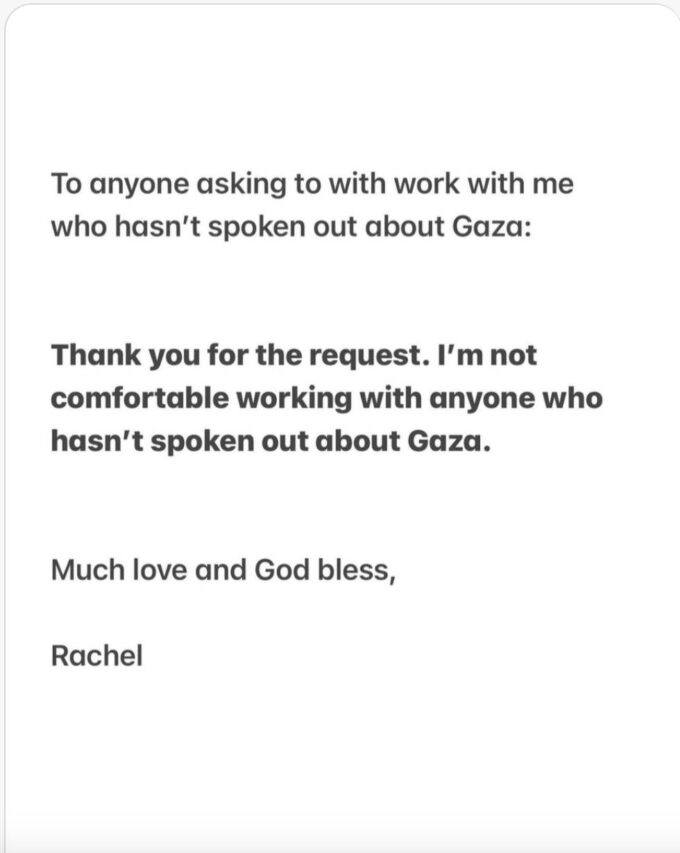The height and width of the screenshot is (853, 680).
Task: Click the bold word 'working'
Action: (294, 399)
